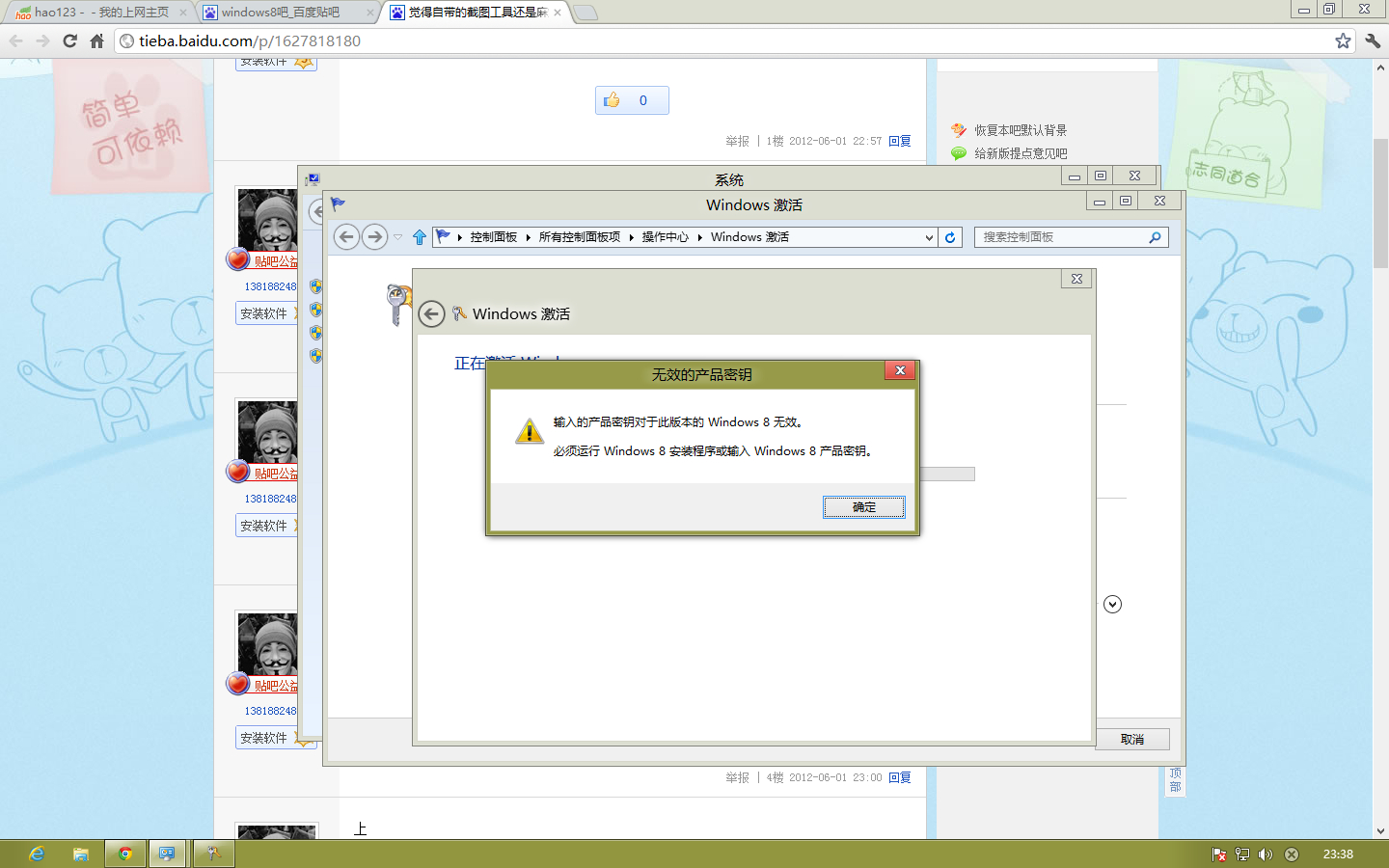Click the browser back arrow

[15, 41]
